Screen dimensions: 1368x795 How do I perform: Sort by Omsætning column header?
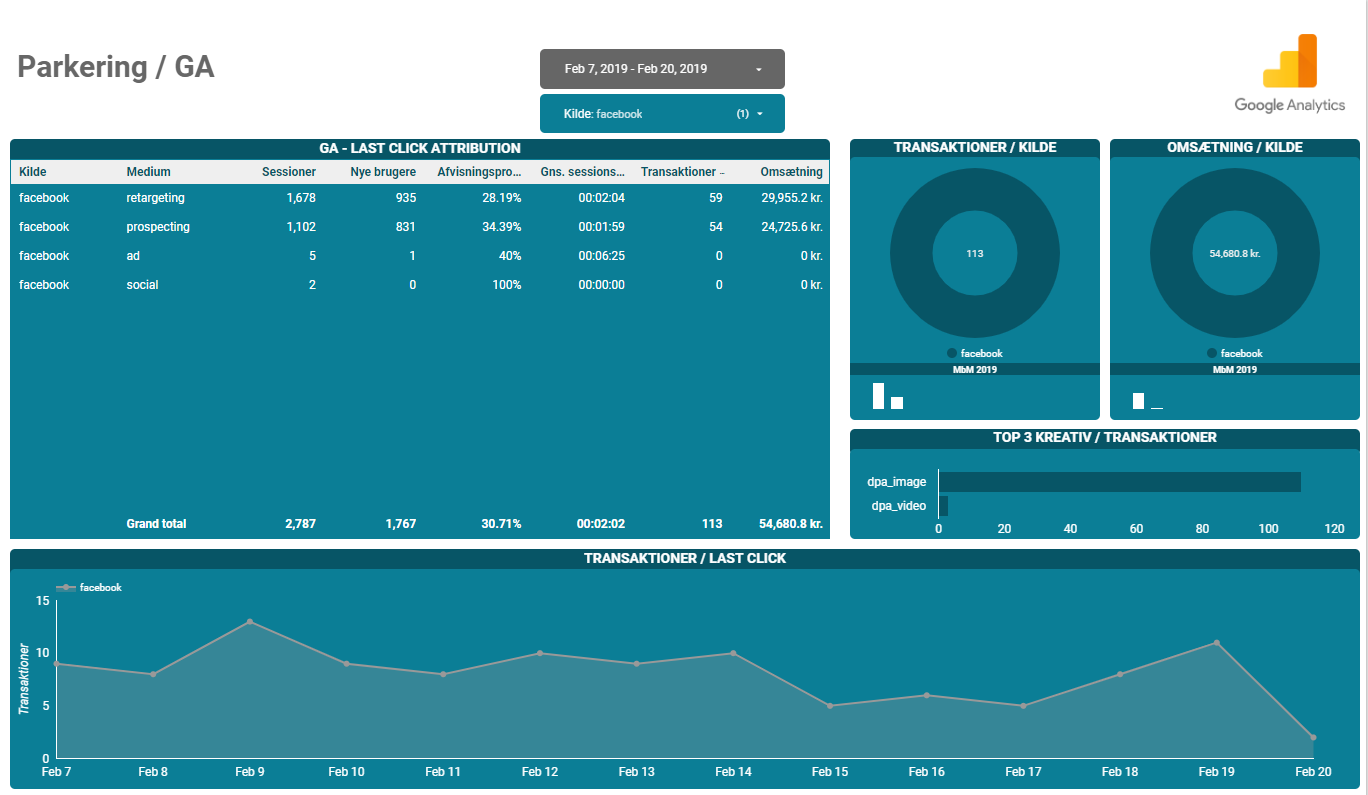coord(791,172)
